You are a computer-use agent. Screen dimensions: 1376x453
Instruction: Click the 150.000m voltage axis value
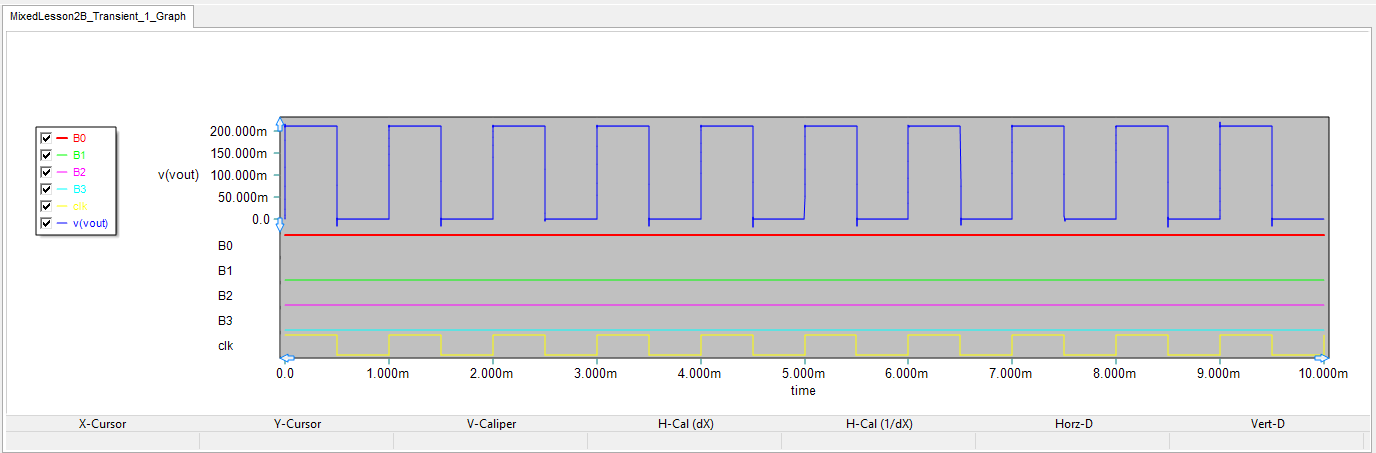238,153
